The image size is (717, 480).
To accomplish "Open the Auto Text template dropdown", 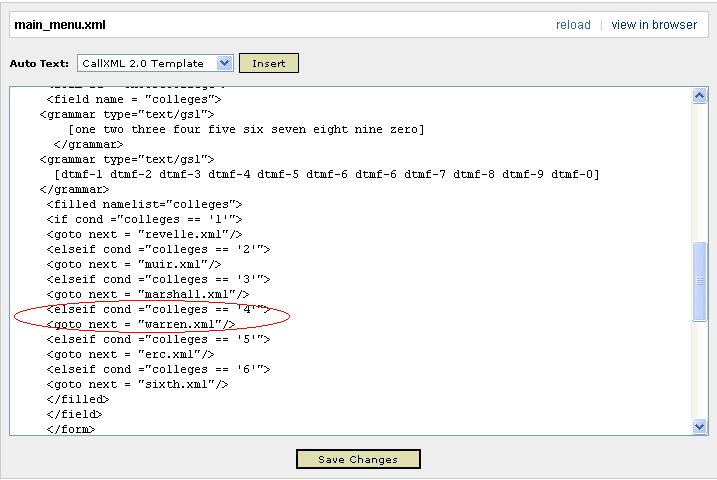I will tap(224, 63).
